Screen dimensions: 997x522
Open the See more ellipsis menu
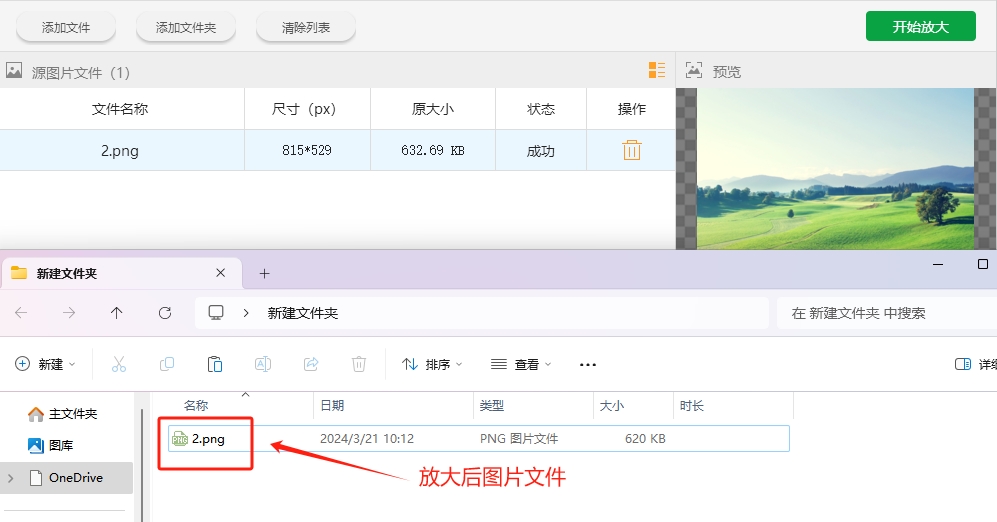[588, 364]
